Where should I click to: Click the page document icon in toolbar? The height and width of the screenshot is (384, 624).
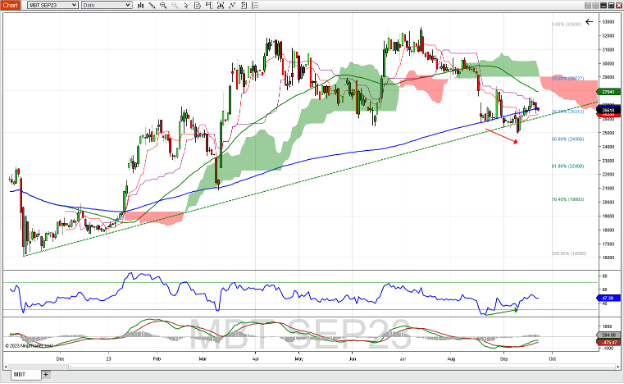tap(197, 5)
